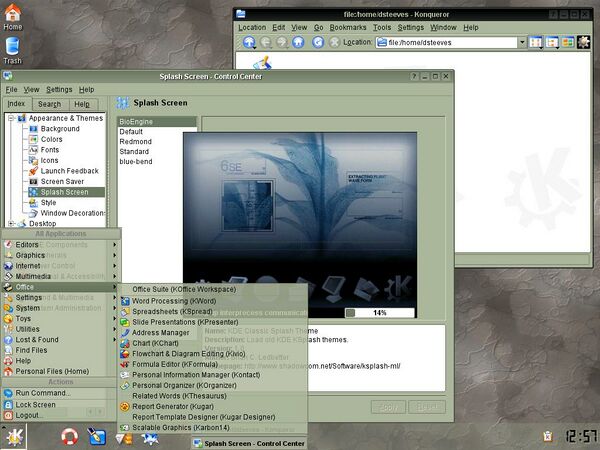Expand the Desktop tree node

click(x=11, y=223)
